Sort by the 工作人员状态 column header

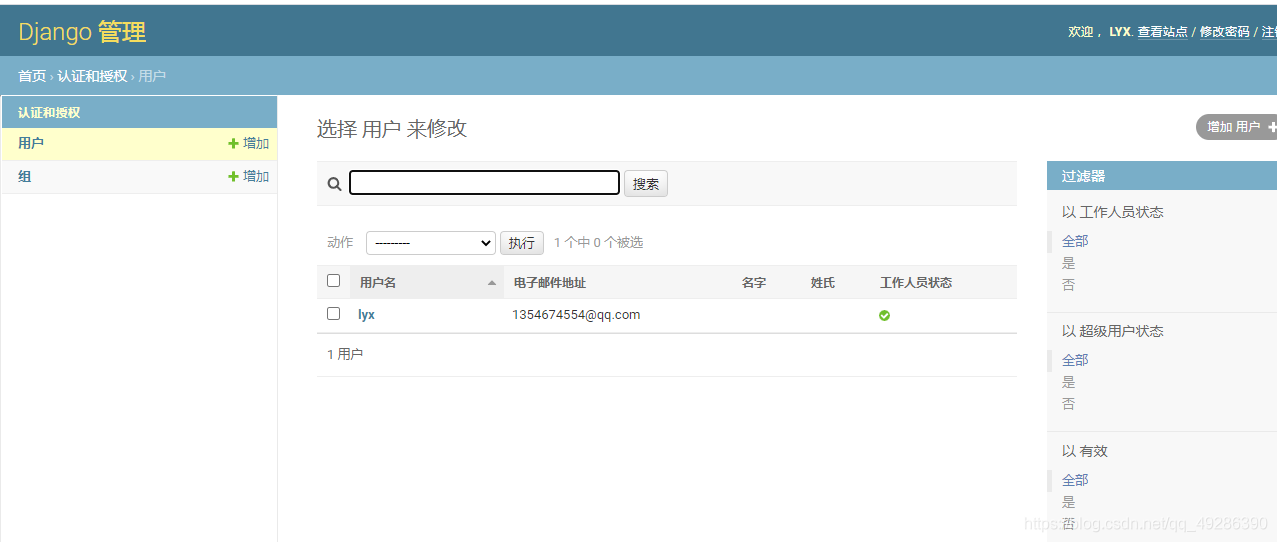[x=916, y=283]
